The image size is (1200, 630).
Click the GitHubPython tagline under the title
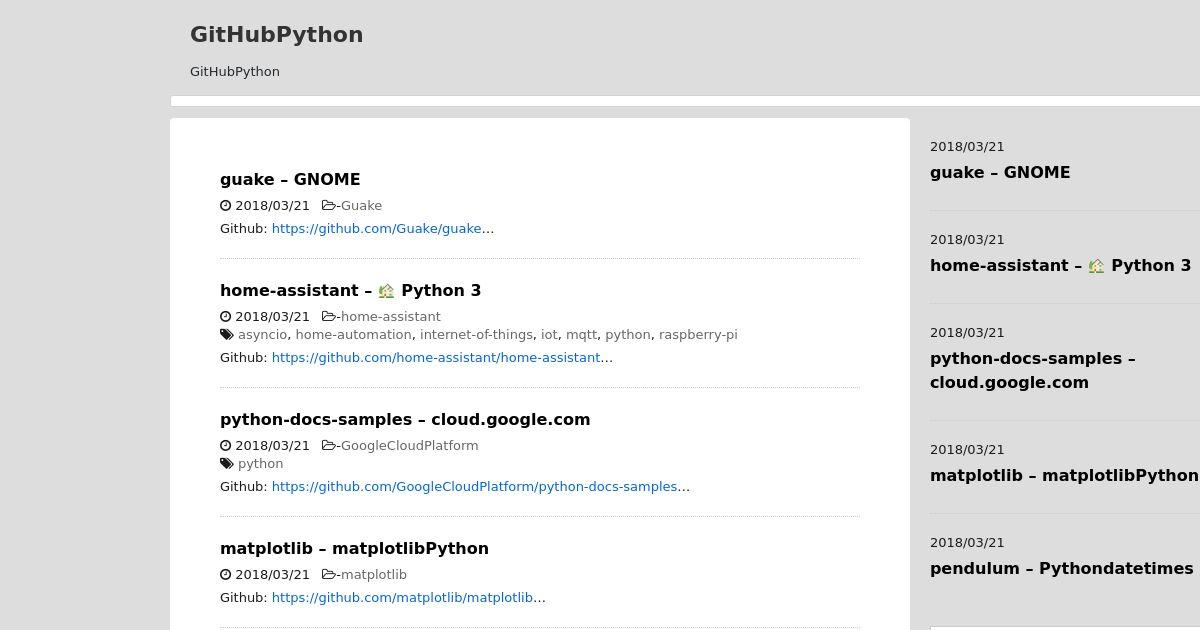[235, 72]
